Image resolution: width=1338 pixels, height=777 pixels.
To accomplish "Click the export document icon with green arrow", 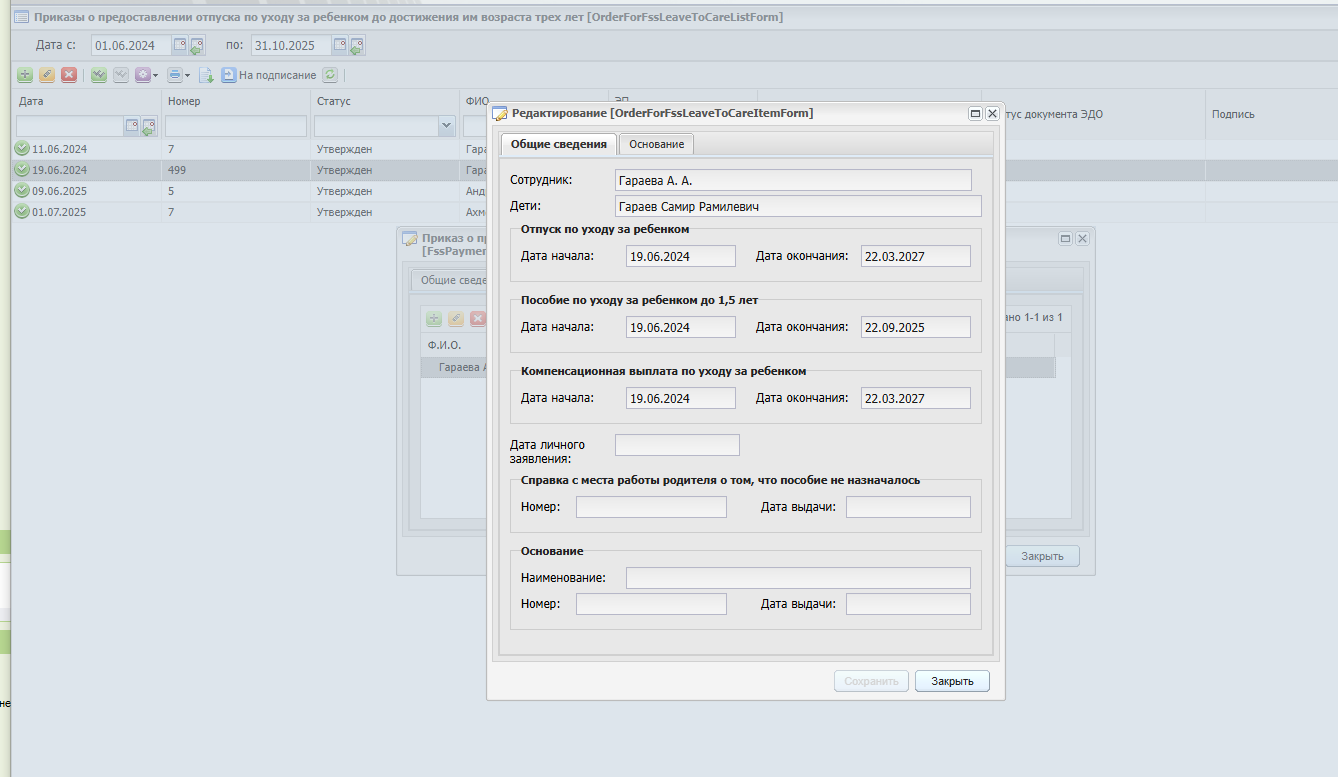I will pyautogui.click(x=207, y=75).
